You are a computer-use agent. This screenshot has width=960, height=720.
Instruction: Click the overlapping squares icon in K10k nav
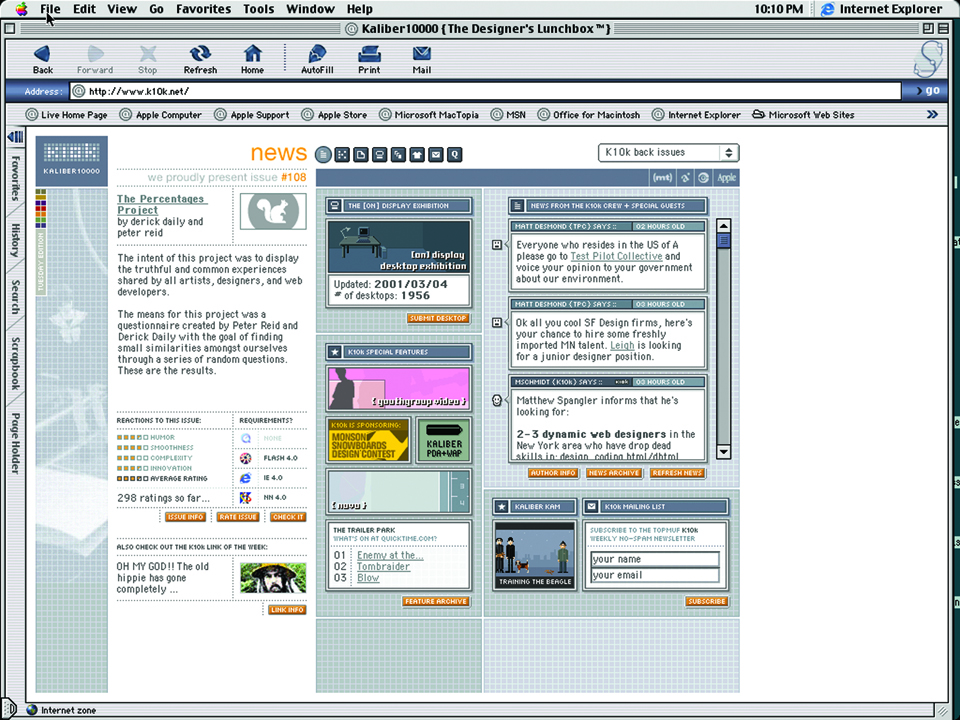tap(398, 155)
